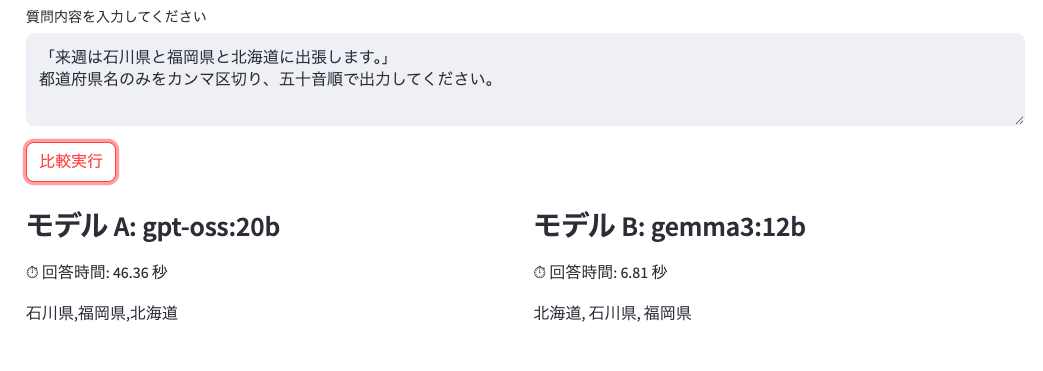Click the text area resize handle
Viewport: 1043px width, 371px height.
point(1019,120)
